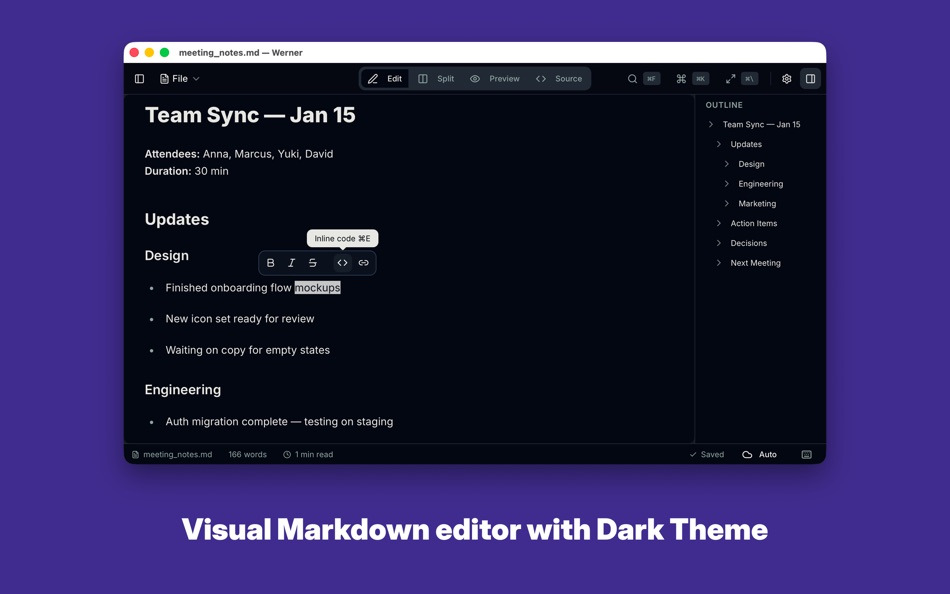Toggle Auto cloud sync button
Screen dimensions: 950x594
[759, 455]
